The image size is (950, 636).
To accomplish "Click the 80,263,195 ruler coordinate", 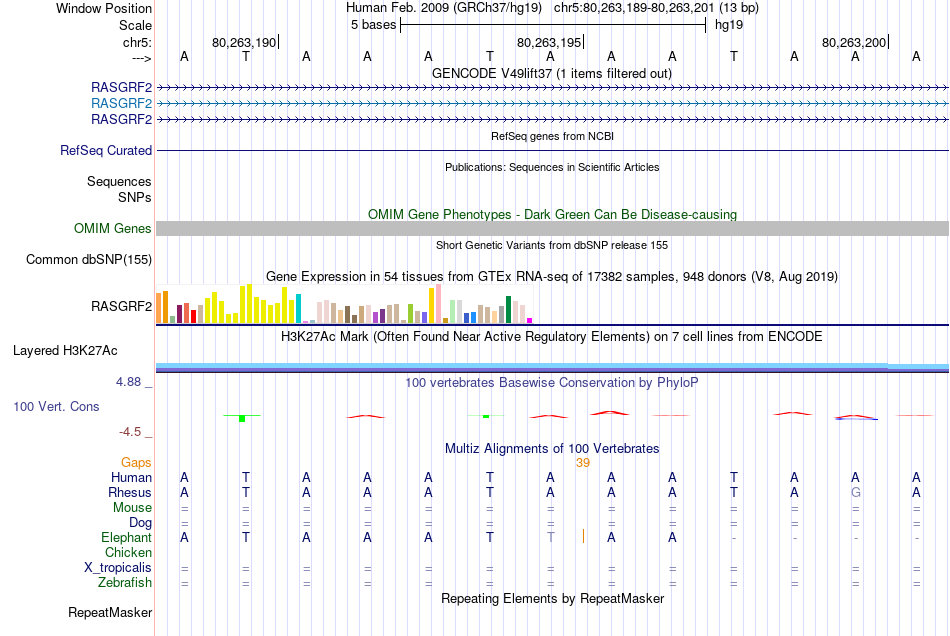I will coord(549,42).
